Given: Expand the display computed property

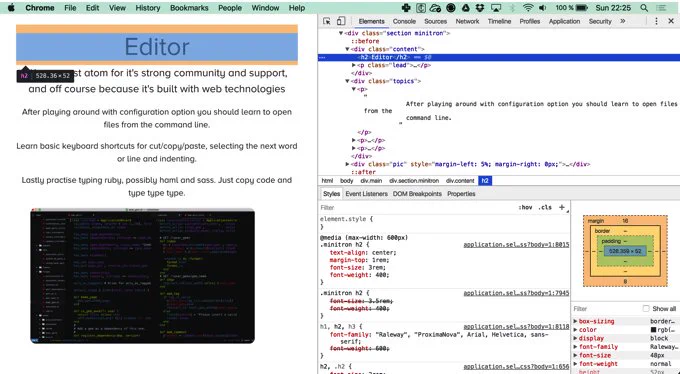Looking at the screenshot, I should pos(575,338).
